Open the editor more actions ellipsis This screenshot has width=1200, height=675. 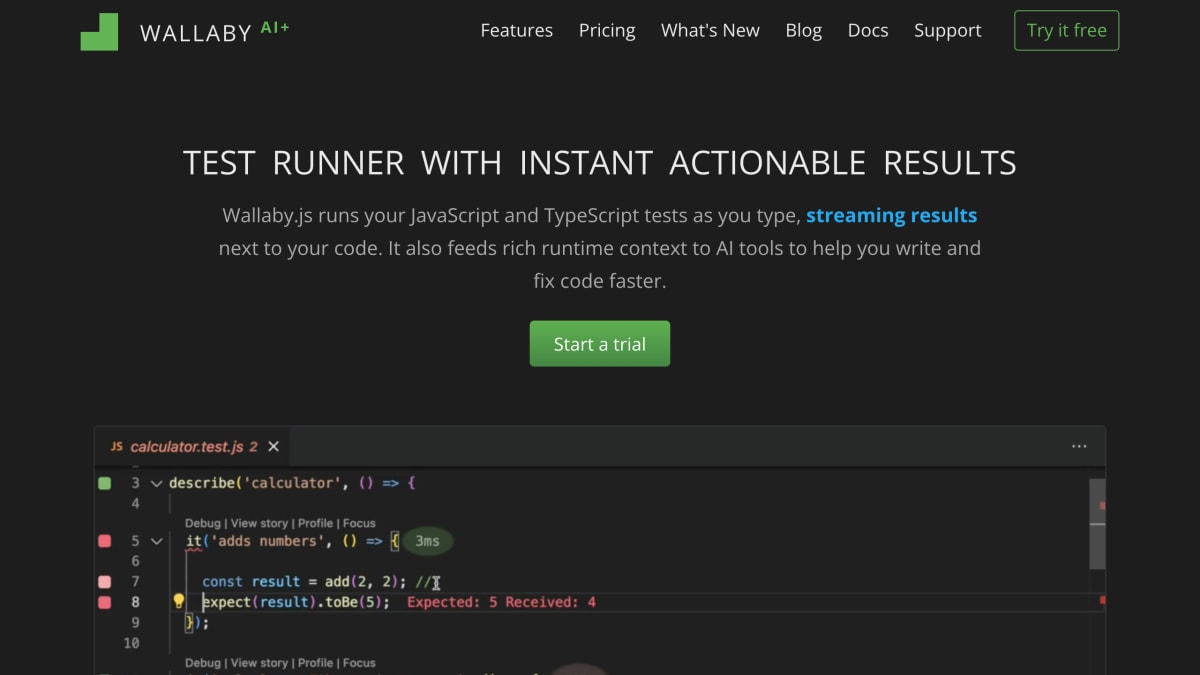[x=1079, y=446]
